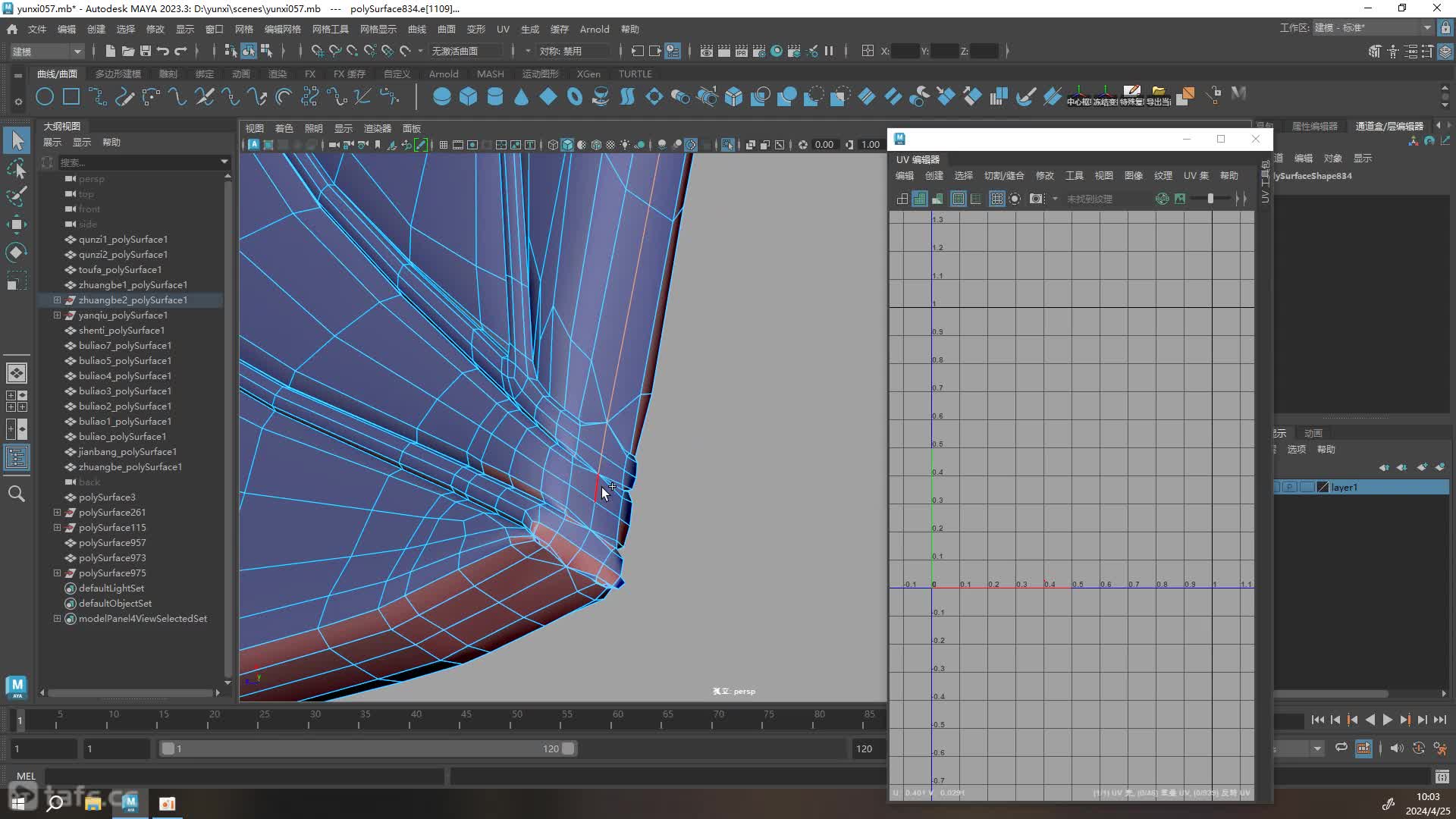1456x819 pixels.
Task: Click UV editor snapshot camera icon
Action: [x=1036, y=199]
